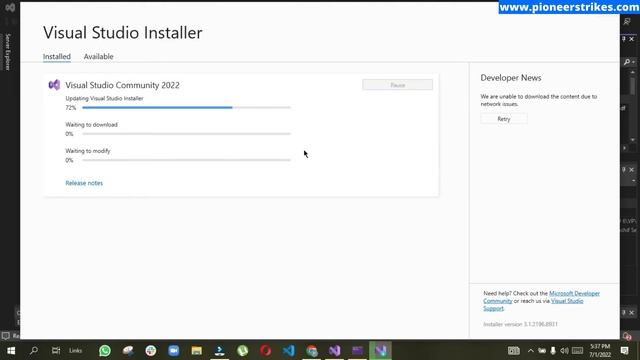Open Visual Studio Code from the taskbar

[x=289, y=351]
